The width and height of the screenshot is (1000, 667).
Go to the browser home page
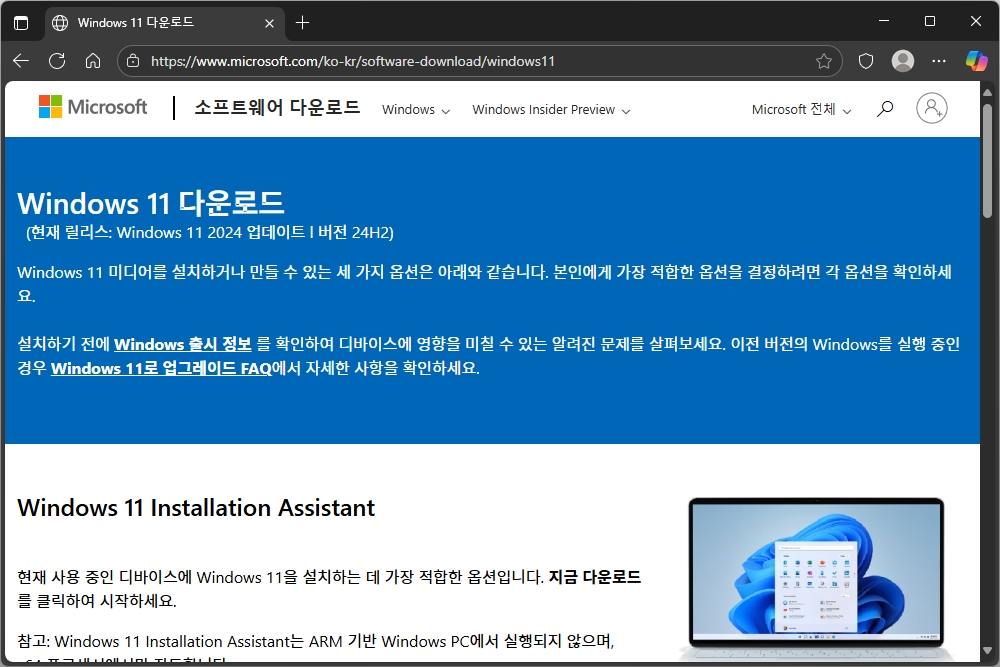(x=93, y=61)
